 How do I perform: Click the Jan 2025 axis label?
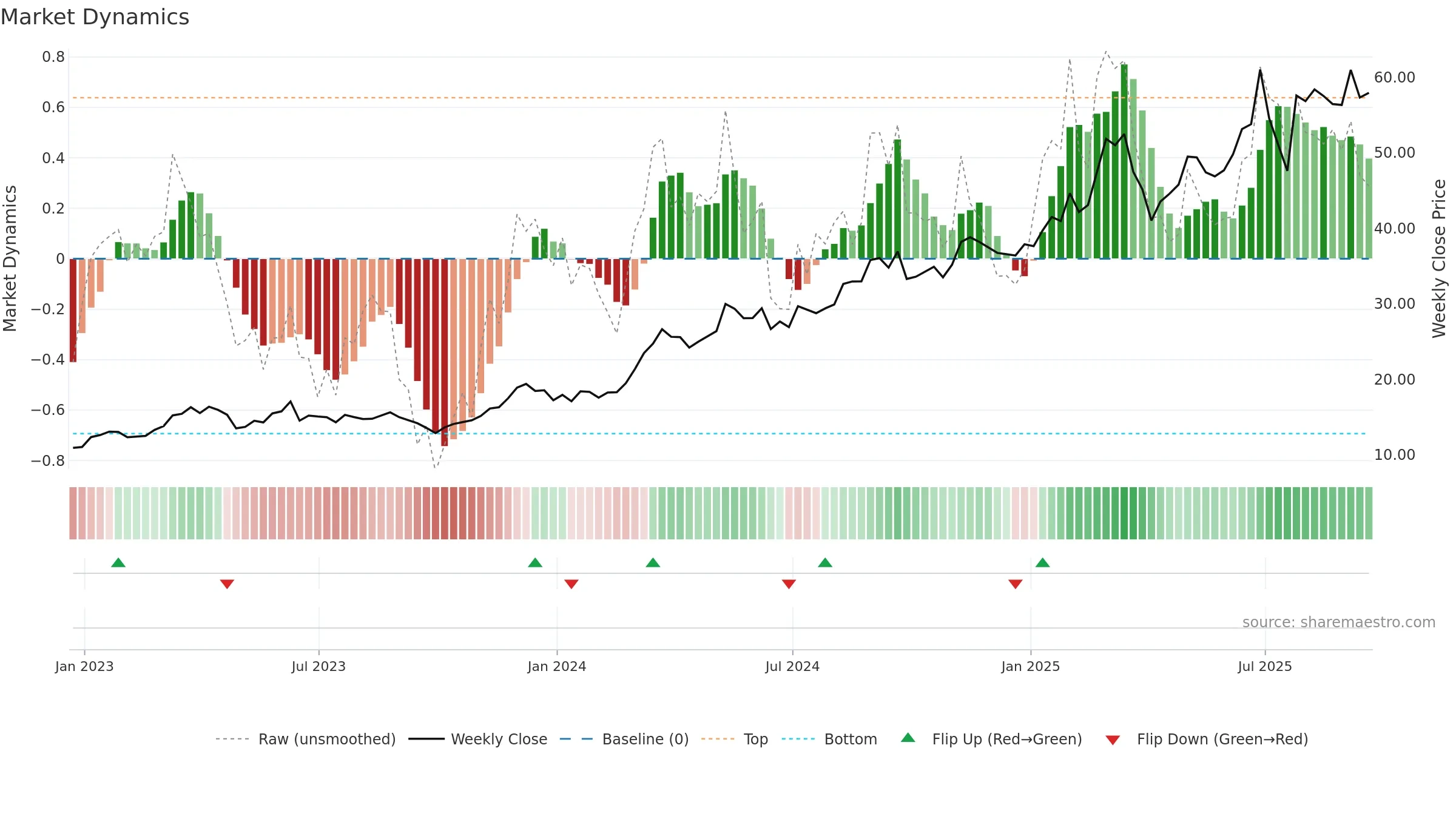point(1031,666)
